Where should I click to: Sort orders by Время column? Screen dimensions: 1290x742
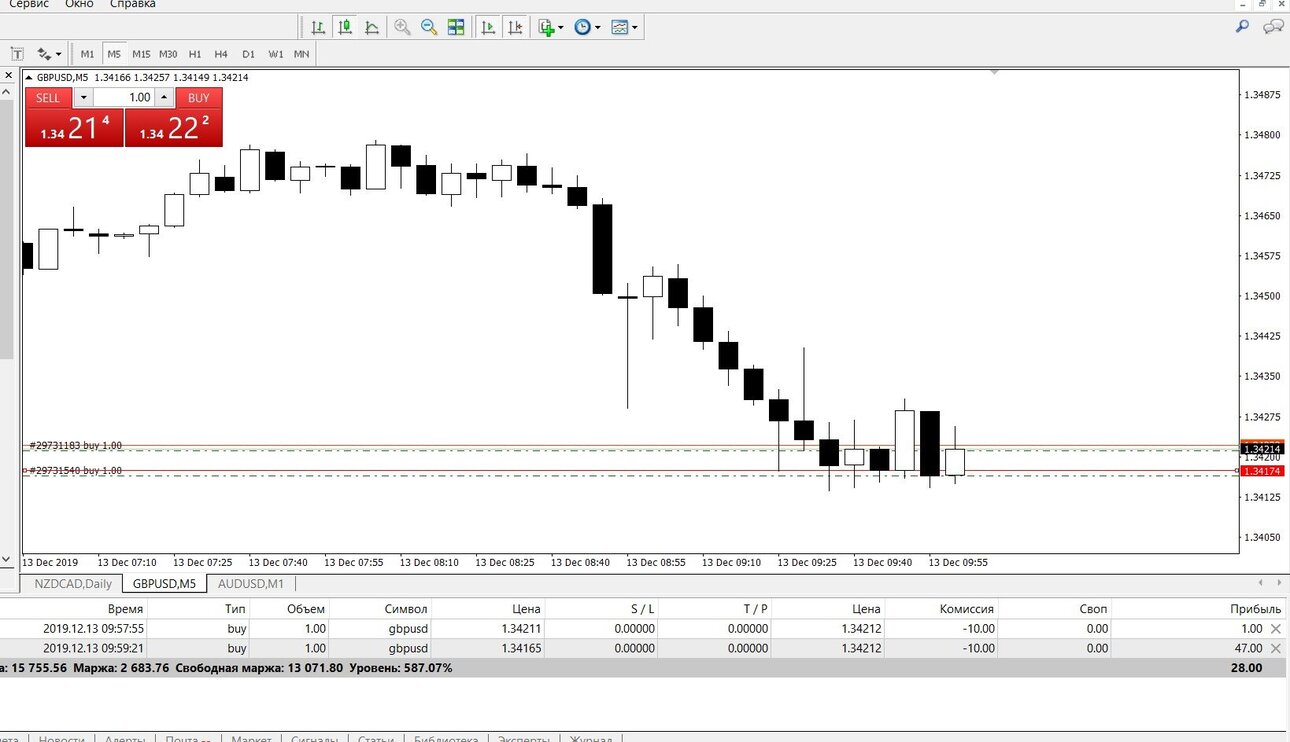[x=125, y=608]
